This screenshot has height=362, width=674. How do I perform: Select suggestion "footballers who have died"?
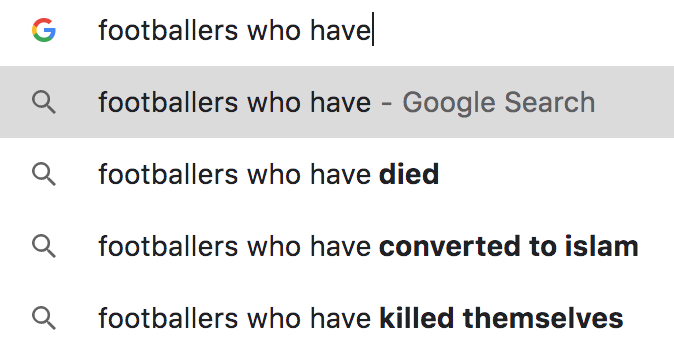point(337,174)
